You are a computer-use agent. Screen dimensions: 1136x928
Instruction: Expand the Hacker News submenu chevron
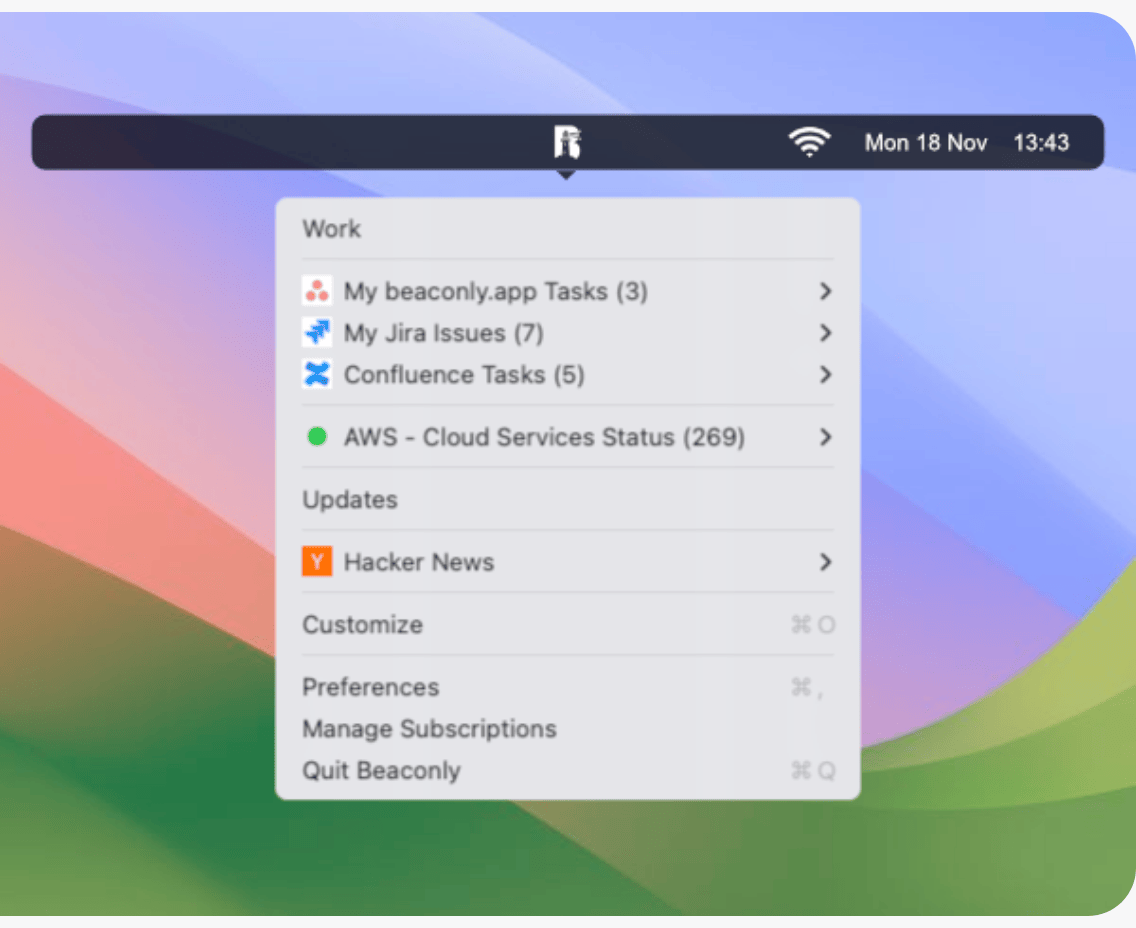coord(825,562)
